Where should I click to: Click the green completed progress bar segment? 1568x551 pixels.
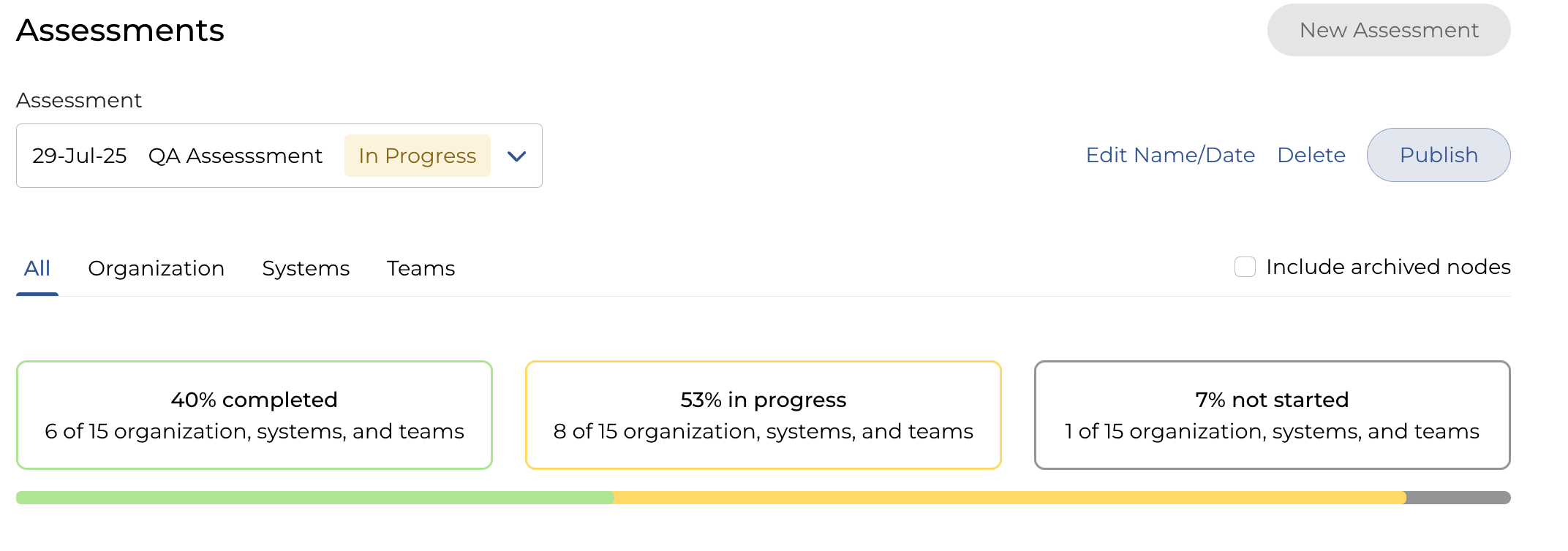pos(314,498)
